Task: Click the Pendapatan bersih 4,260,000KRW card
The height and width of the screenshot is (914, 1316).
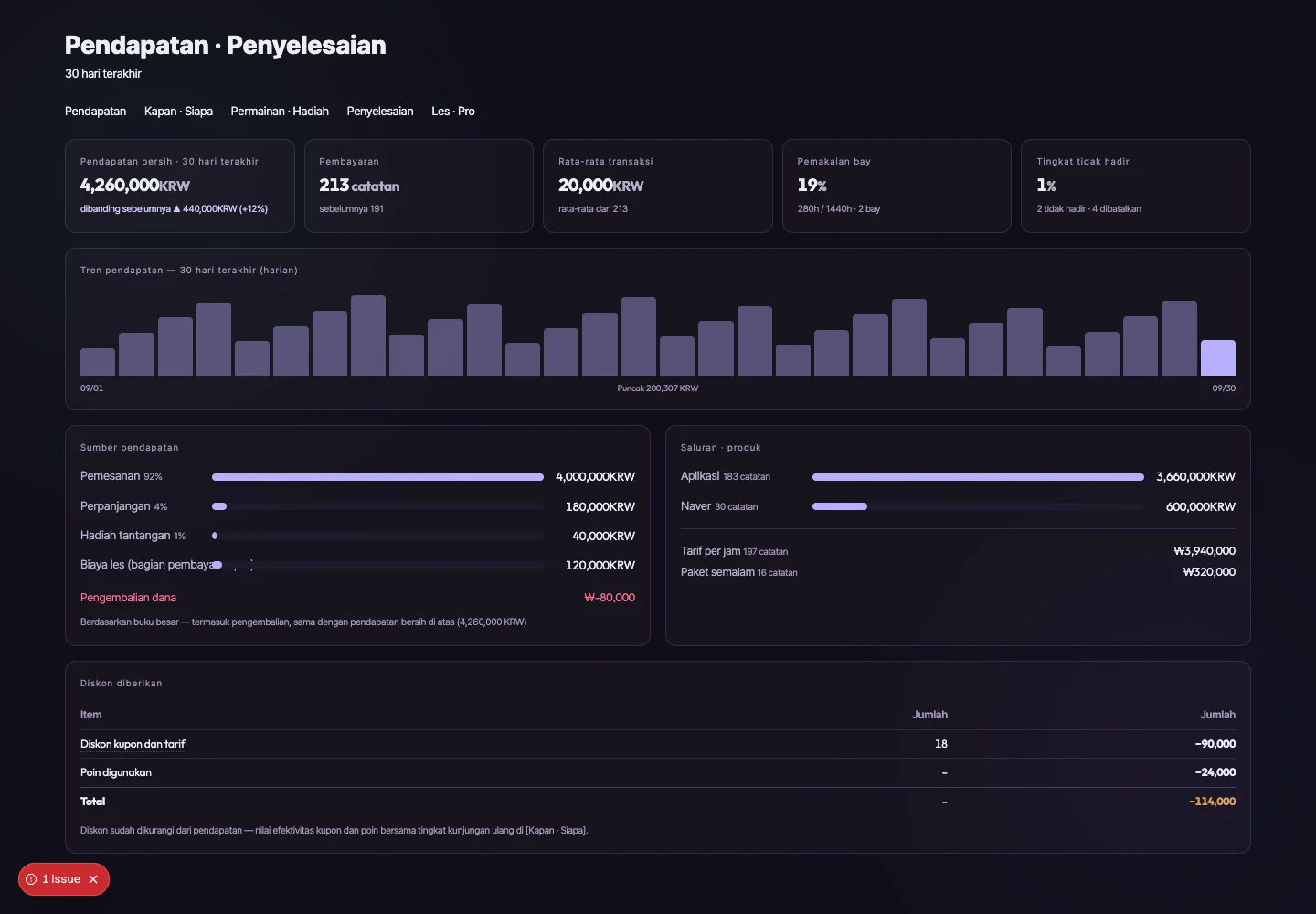Action: point(180,186)
